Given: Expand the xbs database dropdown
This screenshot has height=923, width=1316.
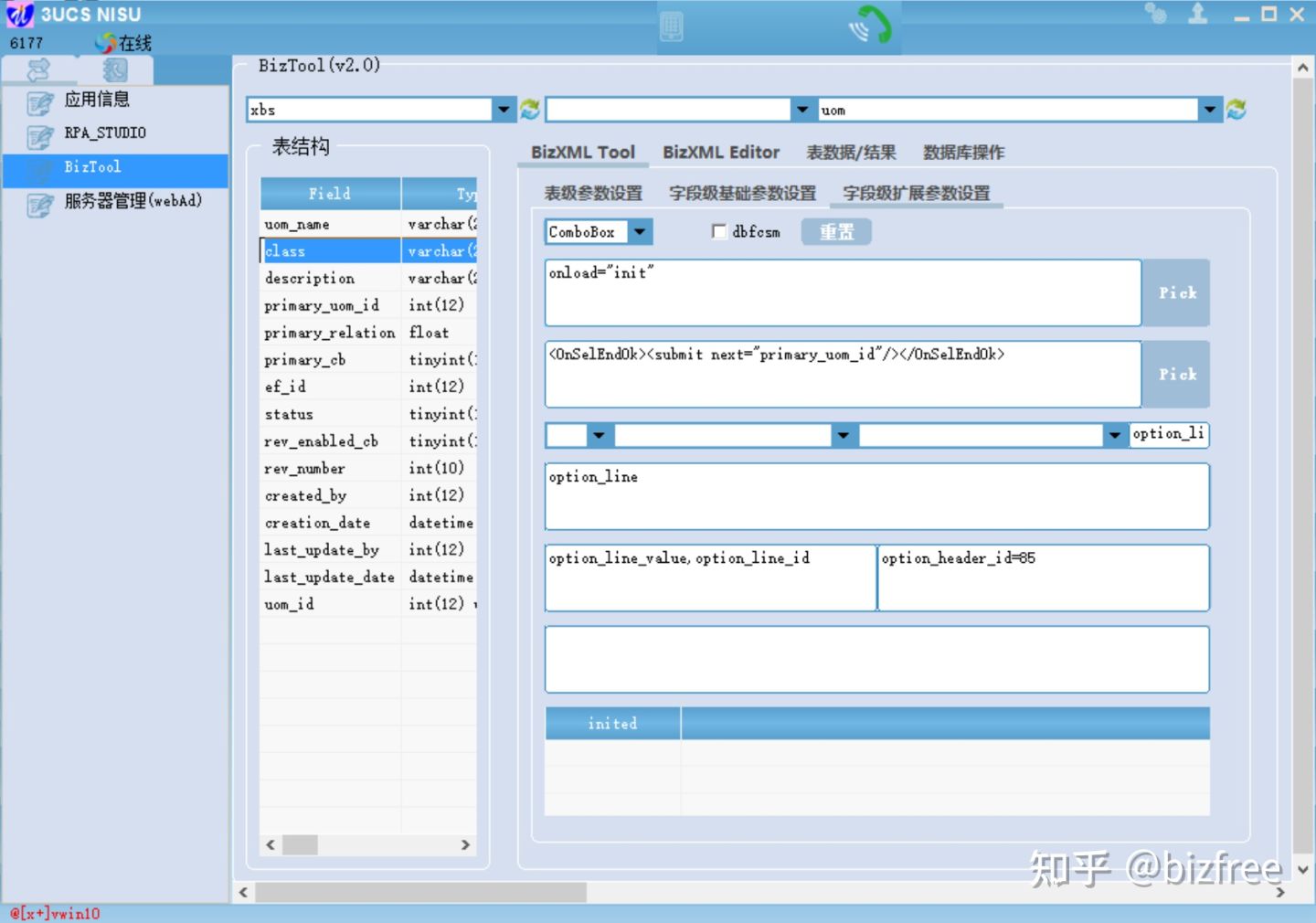Looking at the screenshot, I should (504, 110).
